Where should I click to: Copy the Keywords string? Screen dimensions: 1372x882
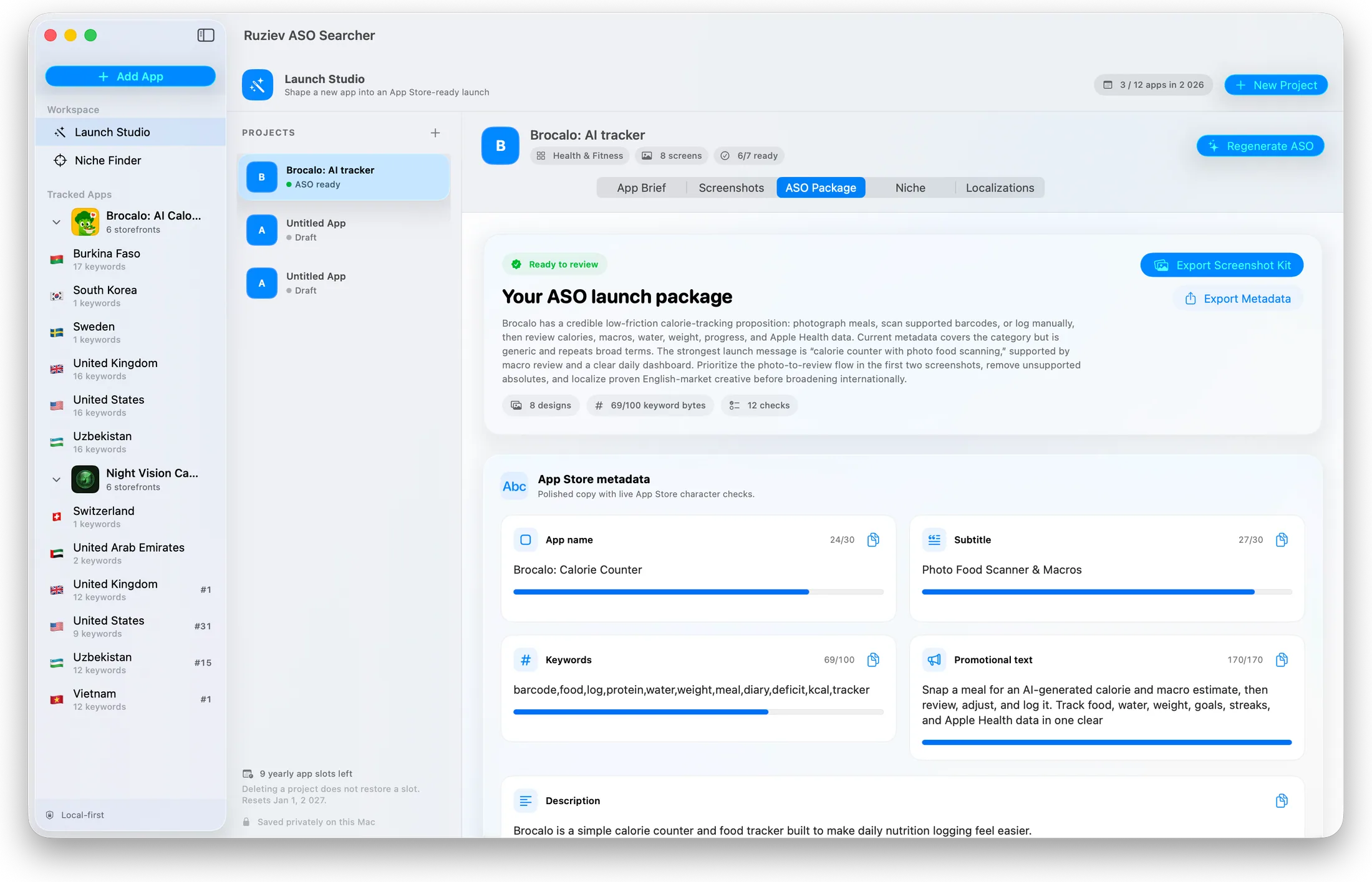[x=873, y=659]
